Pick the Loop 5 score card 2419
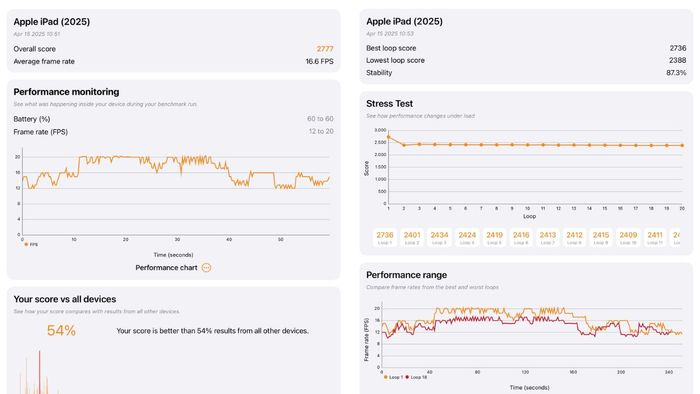This screenshot has height=394, width=700. (494, 237)
